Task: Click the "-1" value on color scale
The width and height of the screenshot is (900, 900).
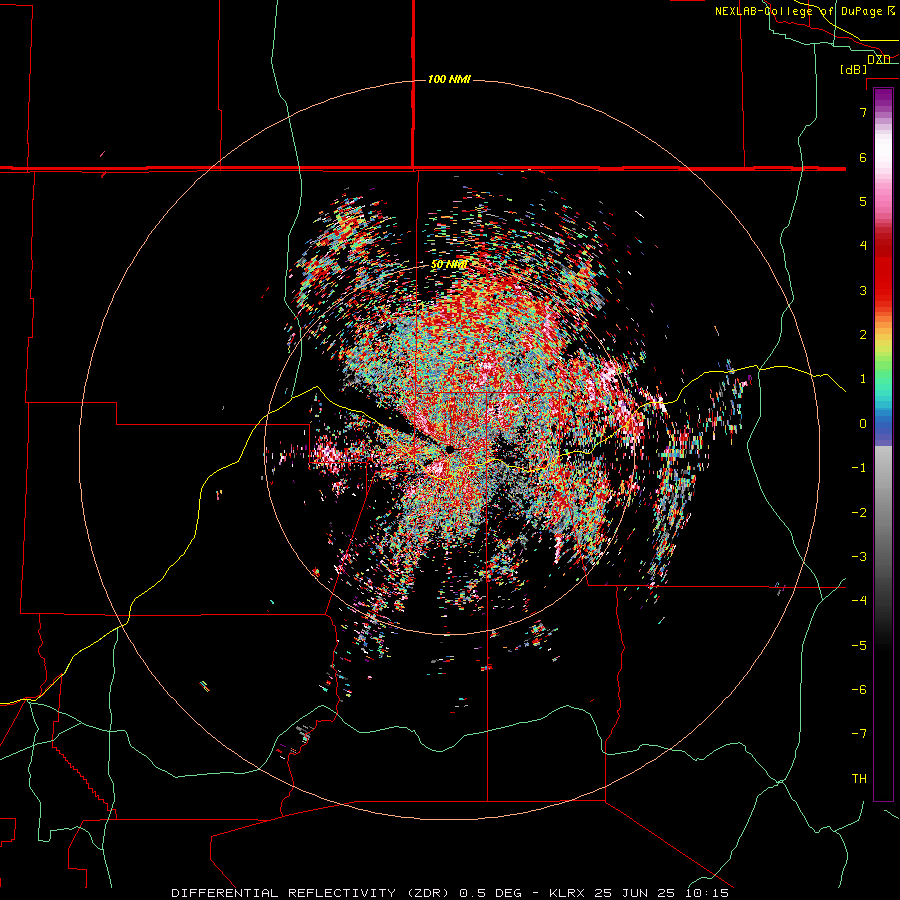Action: [x=859, y=467]
